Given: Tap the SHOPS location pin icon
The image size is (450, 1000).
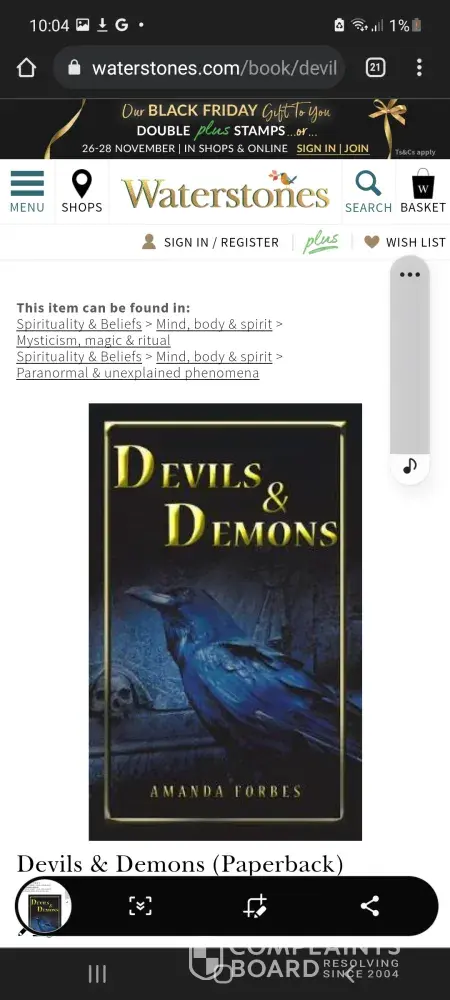Looking at the screenshot, I should pyautogui.click(x=82, y=191).
